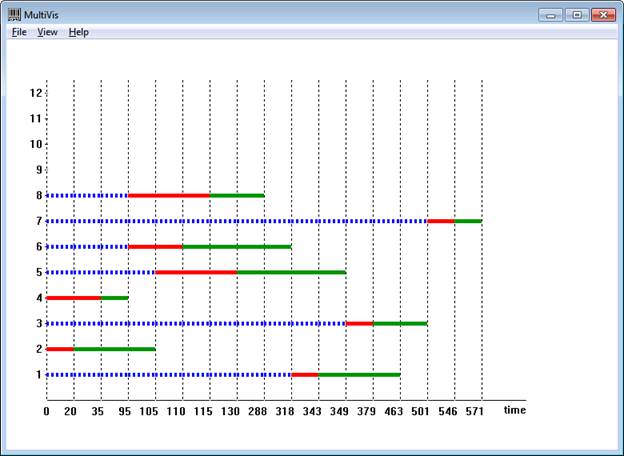Click the time axis value 110
624x456 pixels.
pyautogui.click(x=176, y=411)
